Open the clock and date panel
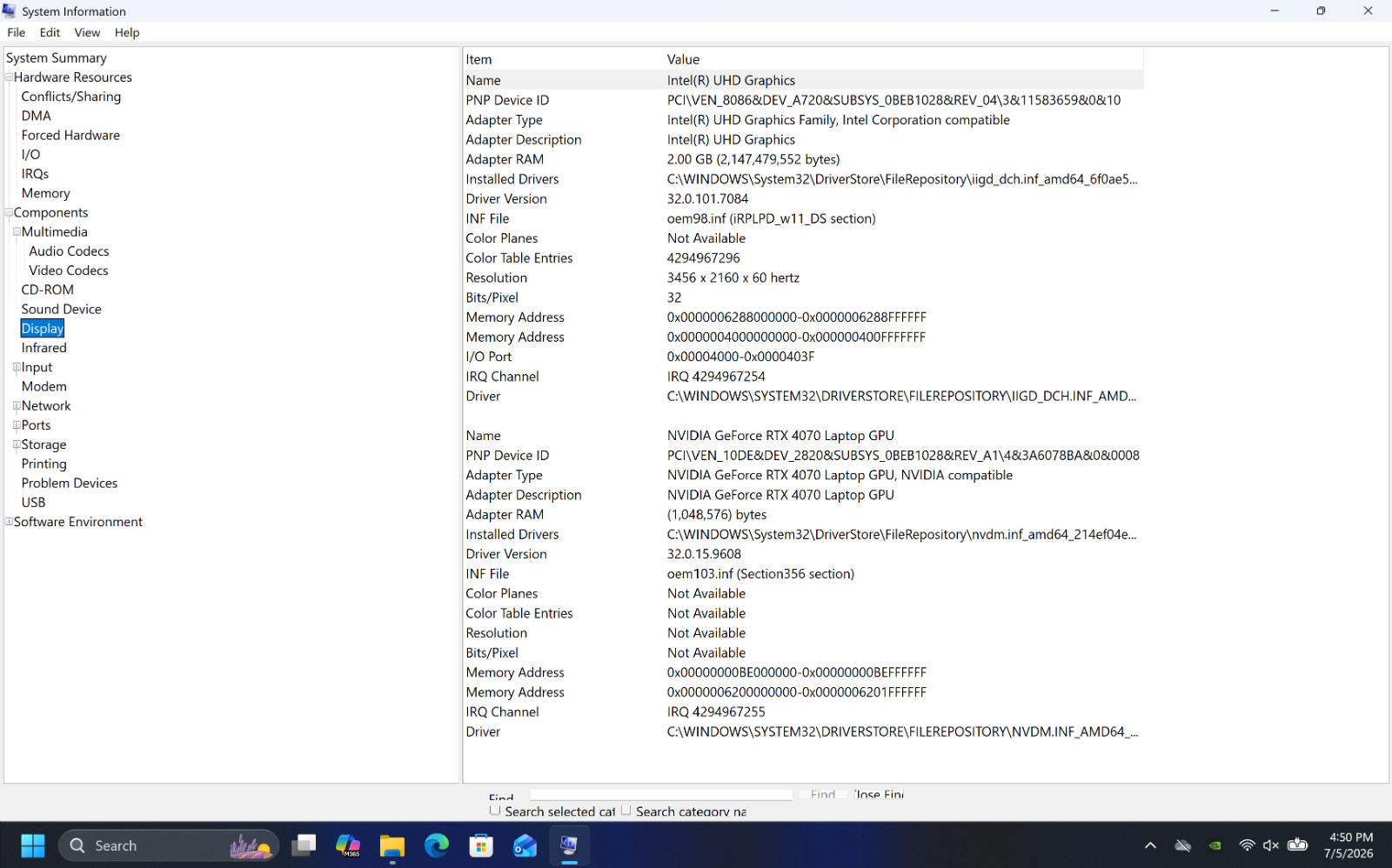This screenshot has width=1392, height=868. coord(1349,845)
